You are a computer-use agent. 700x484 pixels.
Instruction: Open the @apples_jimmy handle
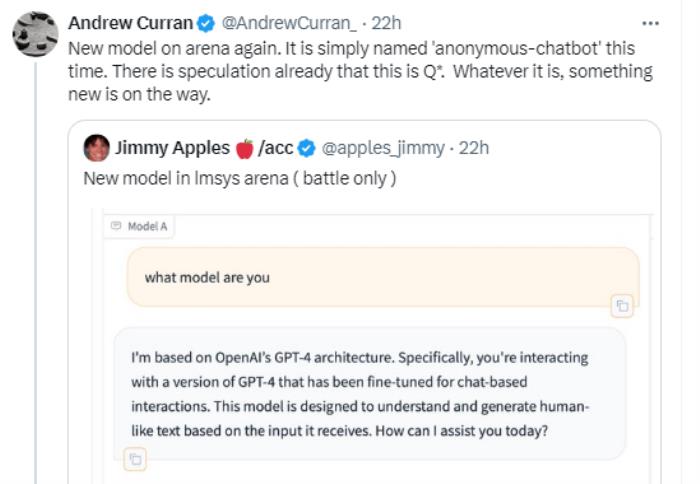click(383, 148)
